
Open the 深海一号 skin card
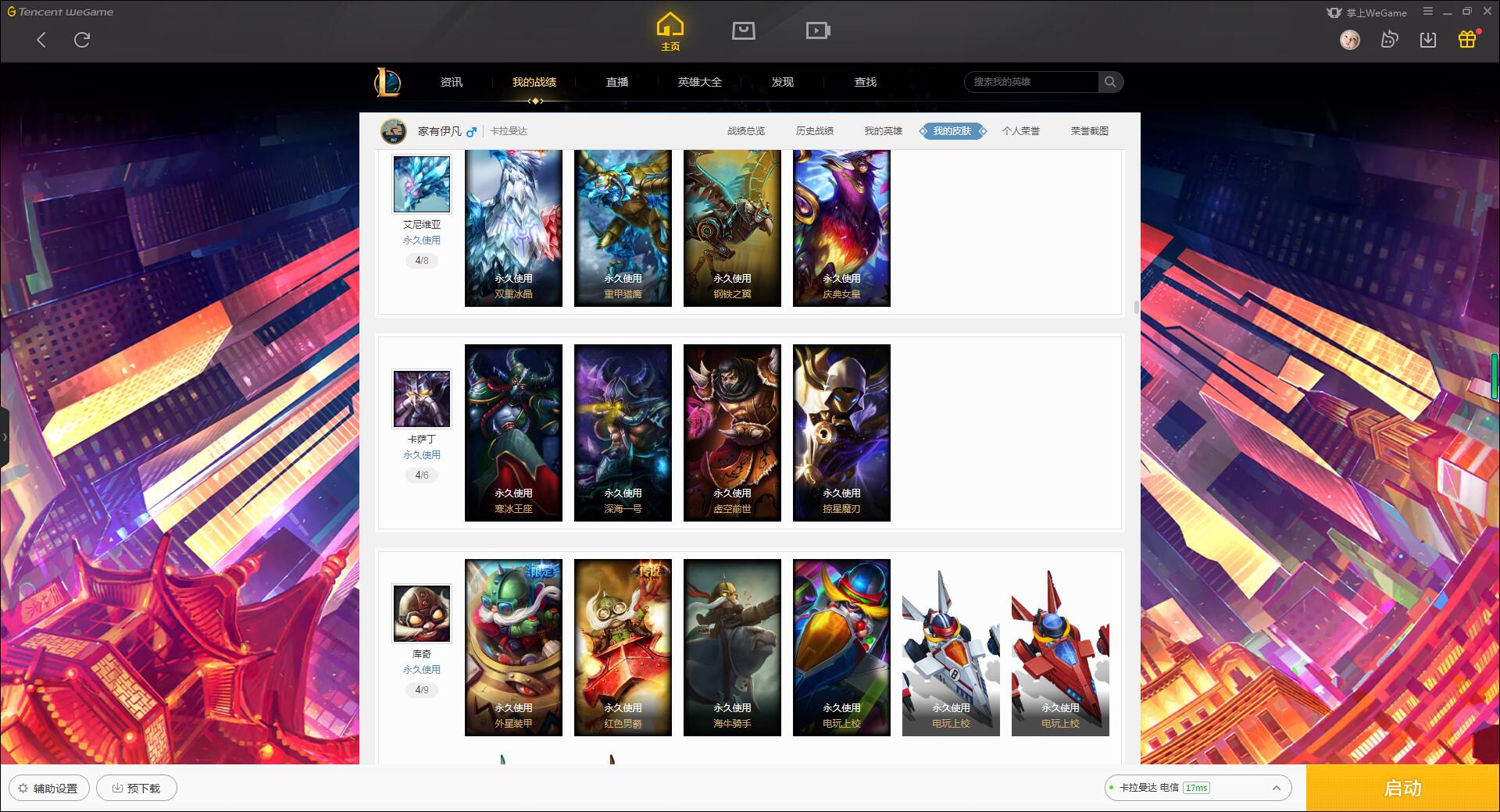point(623,433)
